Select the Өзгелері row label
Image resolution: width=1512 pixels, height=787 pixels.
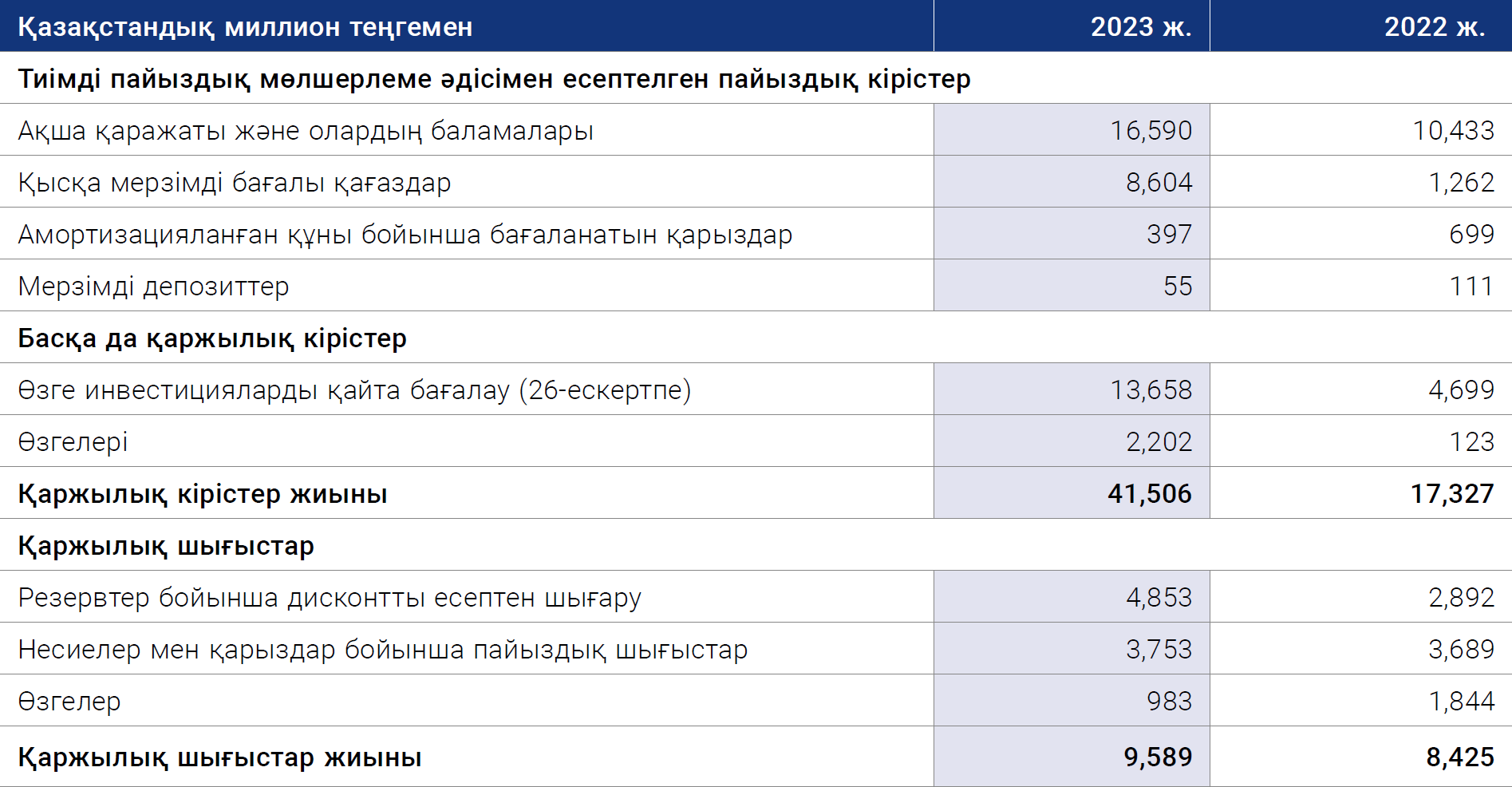pyautogui.click(x=73, y=442)
